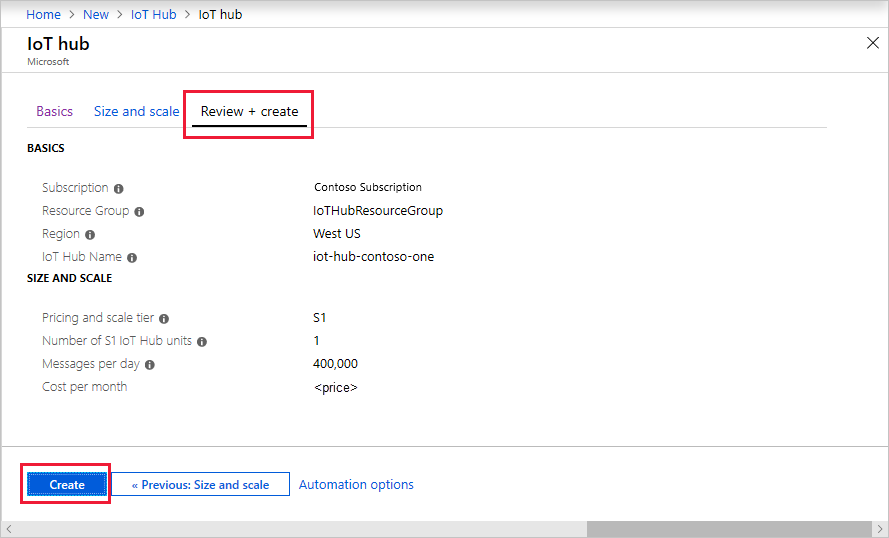Click the current 'IoT hub' breadcrumb item
Screen dimensions: 889x538
coord(220,15)
